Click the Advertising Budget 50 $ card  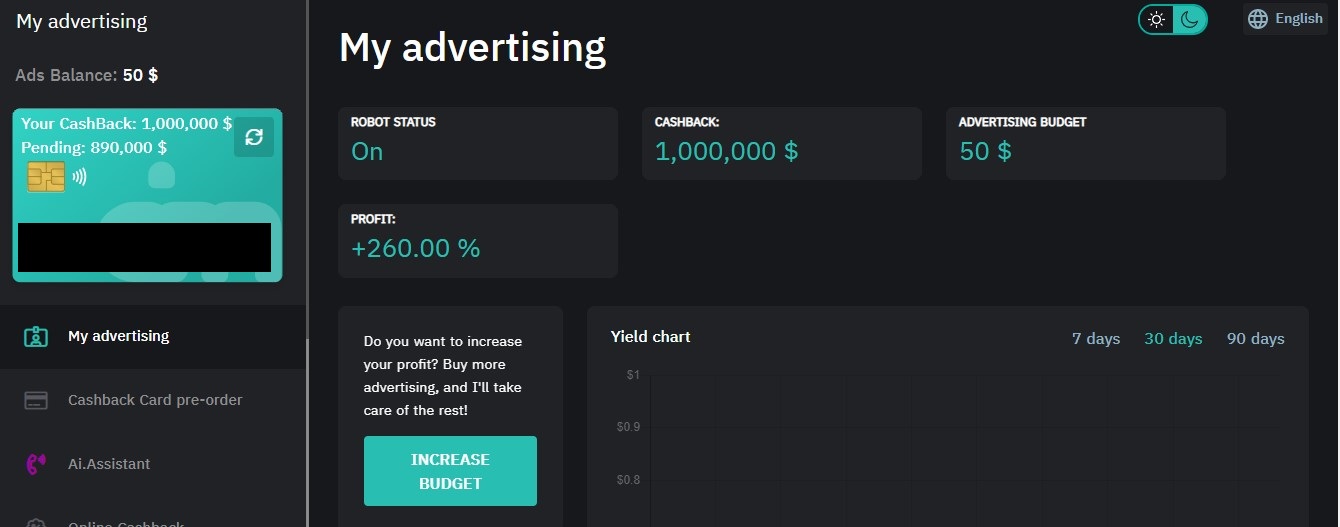pos(1085,143)
